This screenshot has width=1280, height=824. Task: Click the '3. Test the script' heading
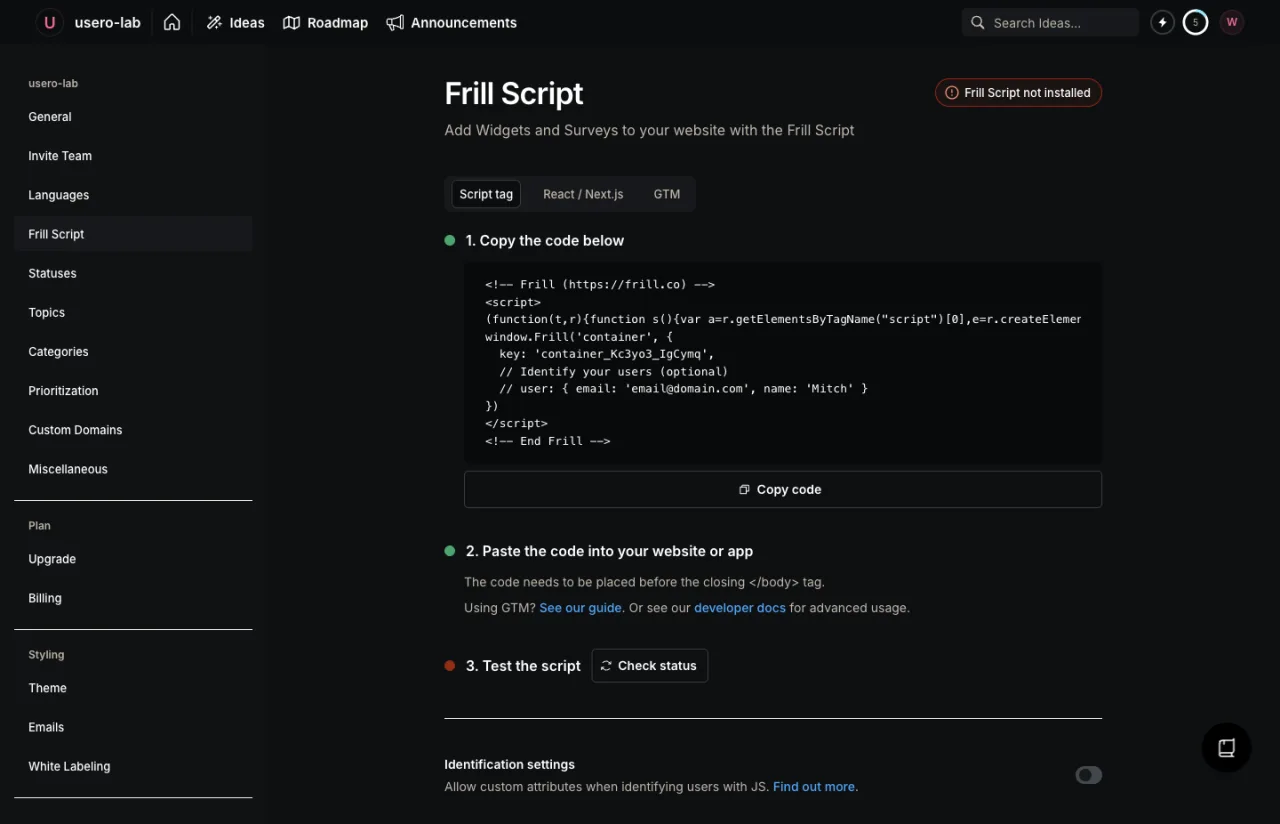point(523,666)
